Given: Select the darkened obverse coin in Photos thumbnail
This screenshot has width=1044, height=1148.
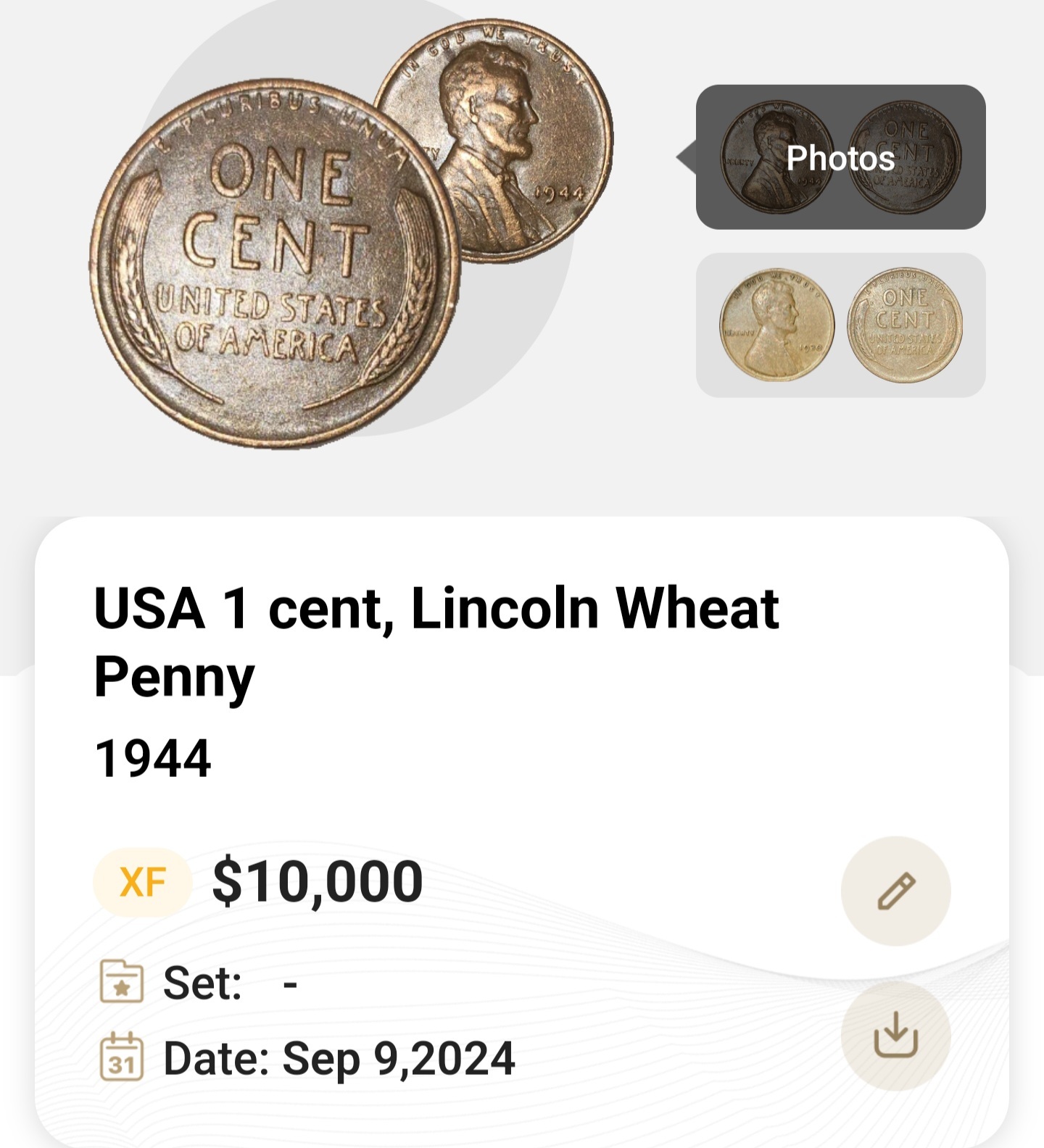Looking at the screenshot, I should (777, 157).
